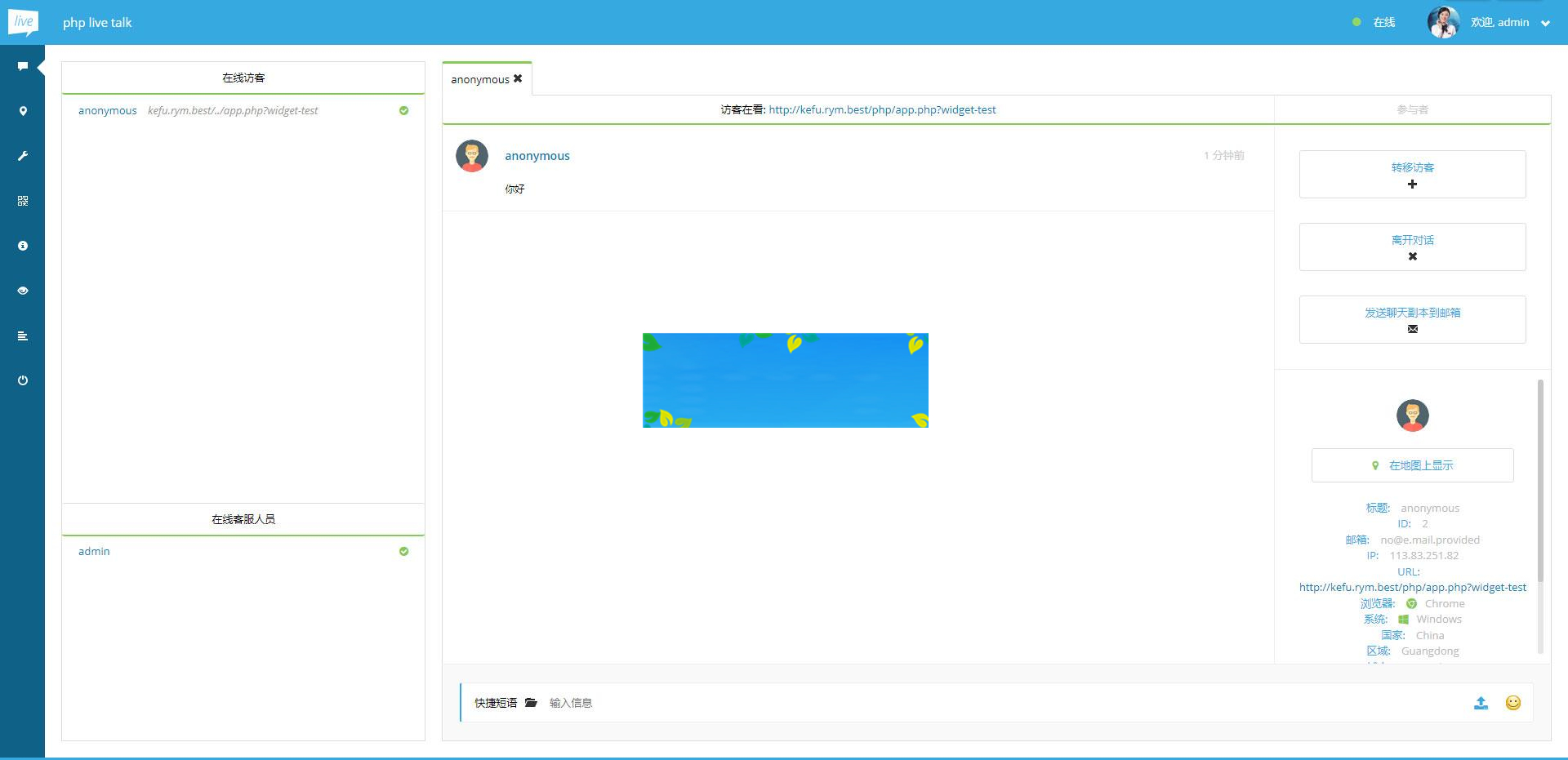Select the map location icon in sidebar
This screenshot has height=760, width=1568.
click(x=23, y=111)
